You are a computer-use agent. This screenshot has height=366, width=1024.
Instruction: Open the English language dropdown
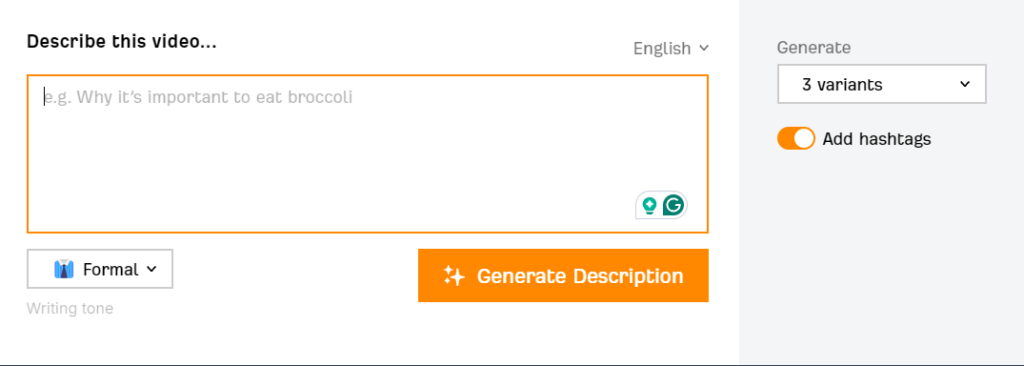671,48
